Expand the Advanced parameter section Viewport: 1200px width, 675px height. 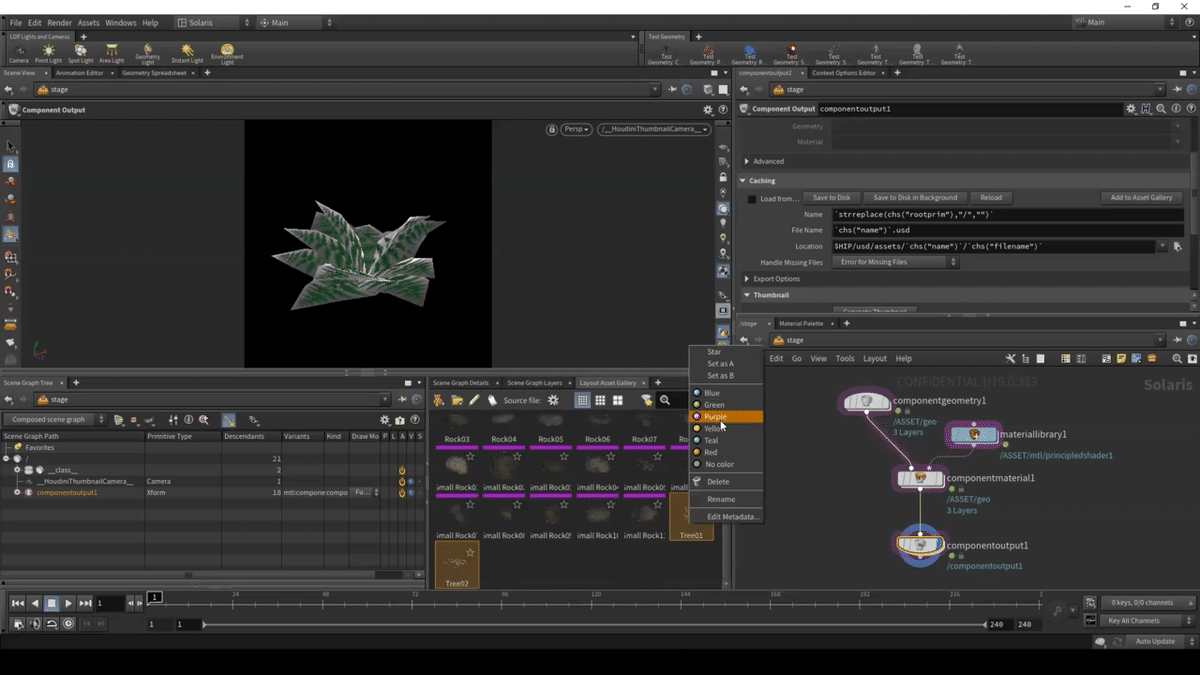pyautogui.click(x=747, y=161)
